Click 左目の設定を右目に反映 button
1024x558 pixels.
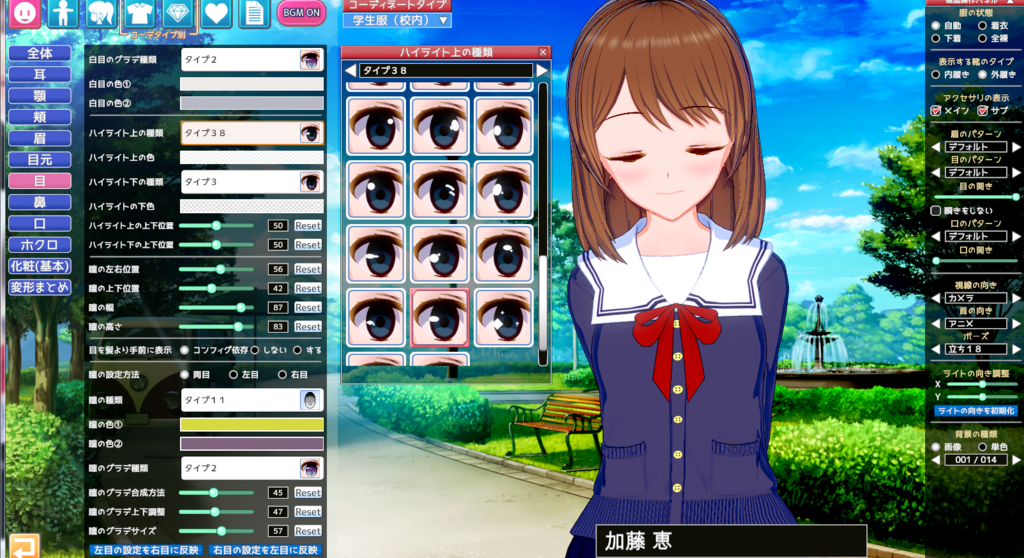[x=146, y=550]
